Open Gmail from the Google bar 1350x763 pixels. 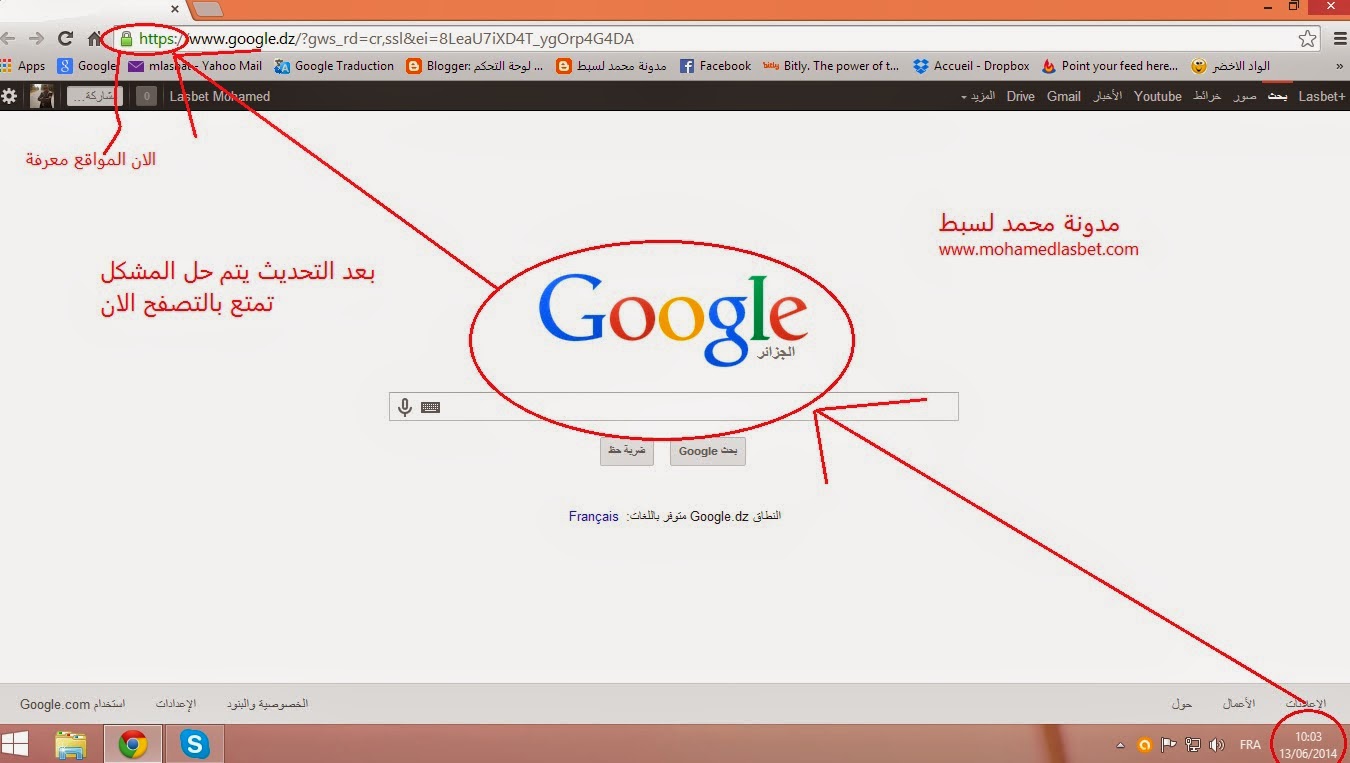click(1064, 96)
